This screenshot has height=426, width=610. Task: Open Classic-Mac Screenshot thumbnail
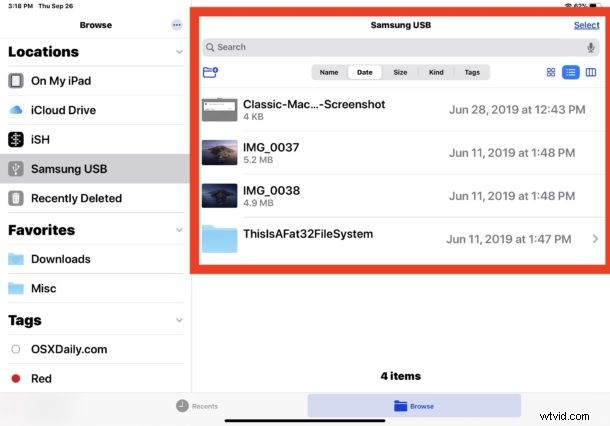point(219,110)
